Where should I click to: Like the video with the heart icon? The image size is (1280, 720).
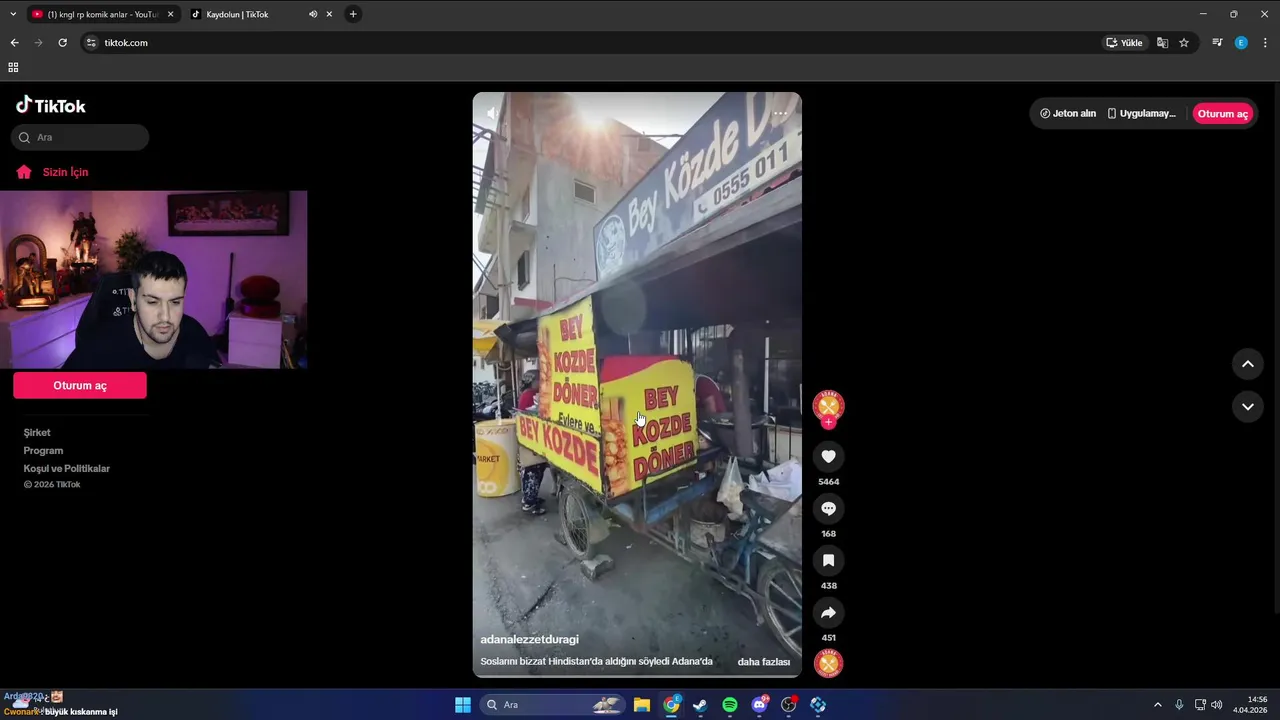[828, 457]
